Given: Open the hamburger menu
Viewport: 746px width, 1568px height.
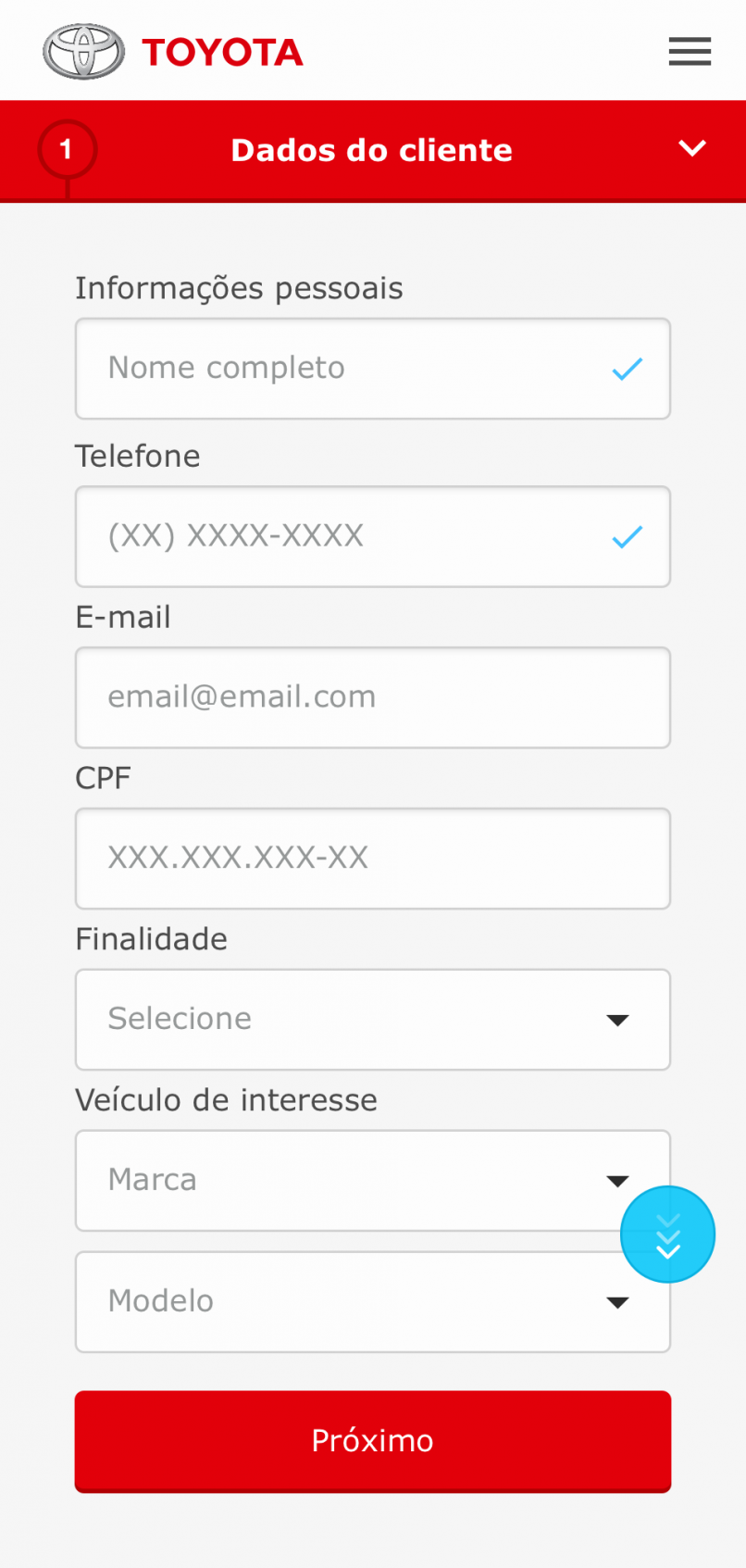Looking at the screenshot, I should [x=690, y=52].
